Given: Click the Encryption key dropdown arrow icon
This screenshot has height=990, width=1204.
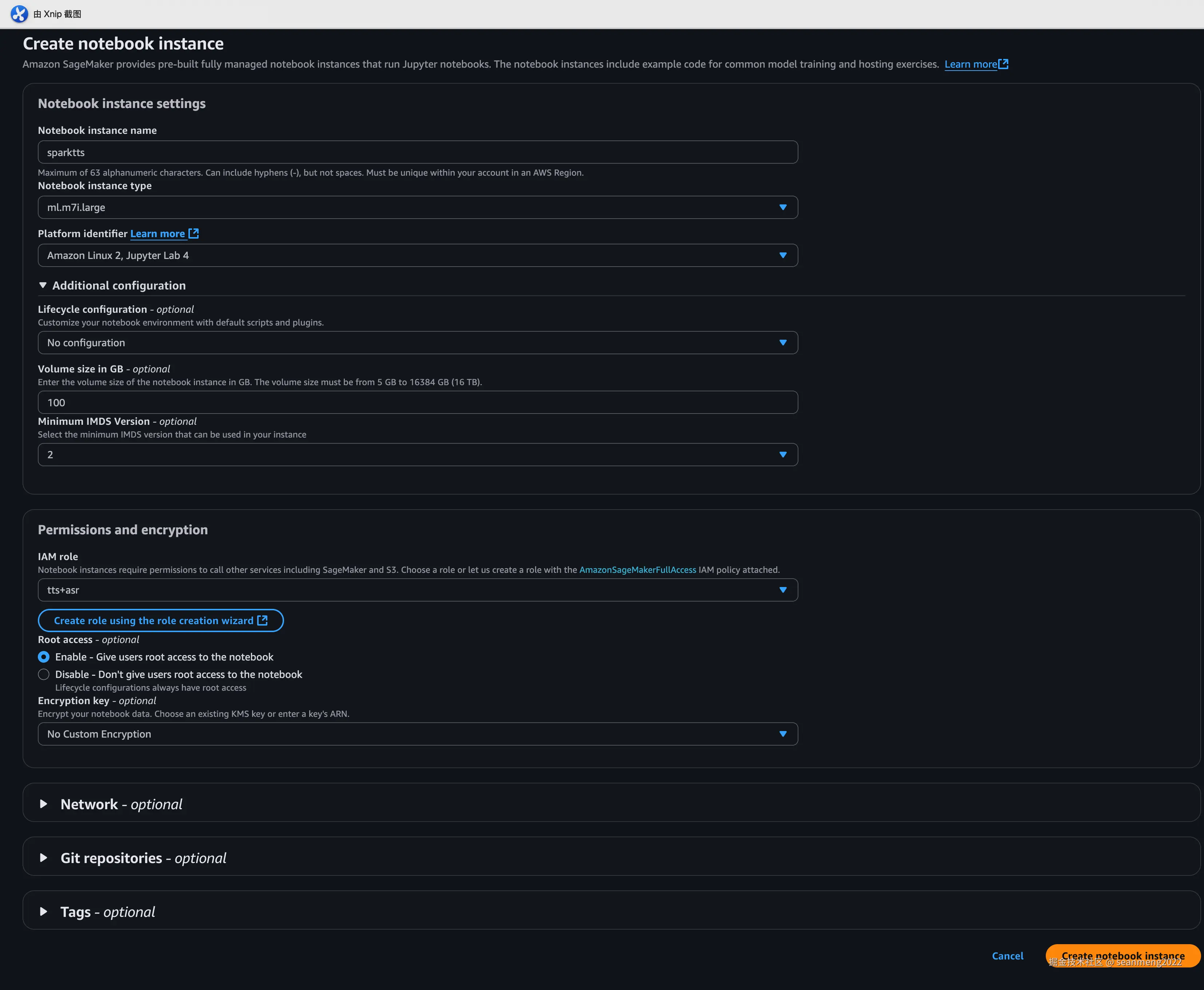Looking at the screenshot, I should pos(782,734).
